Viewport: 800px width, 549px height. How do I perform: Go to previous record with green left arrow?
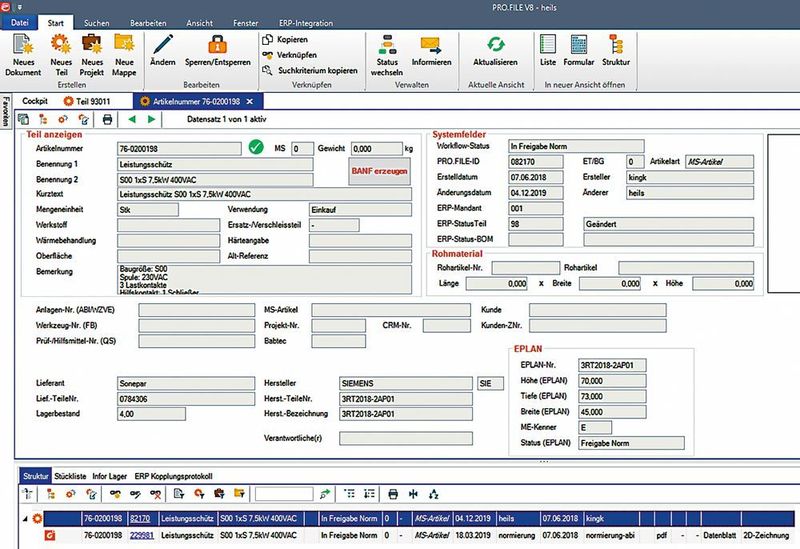[x=132, y=119]
